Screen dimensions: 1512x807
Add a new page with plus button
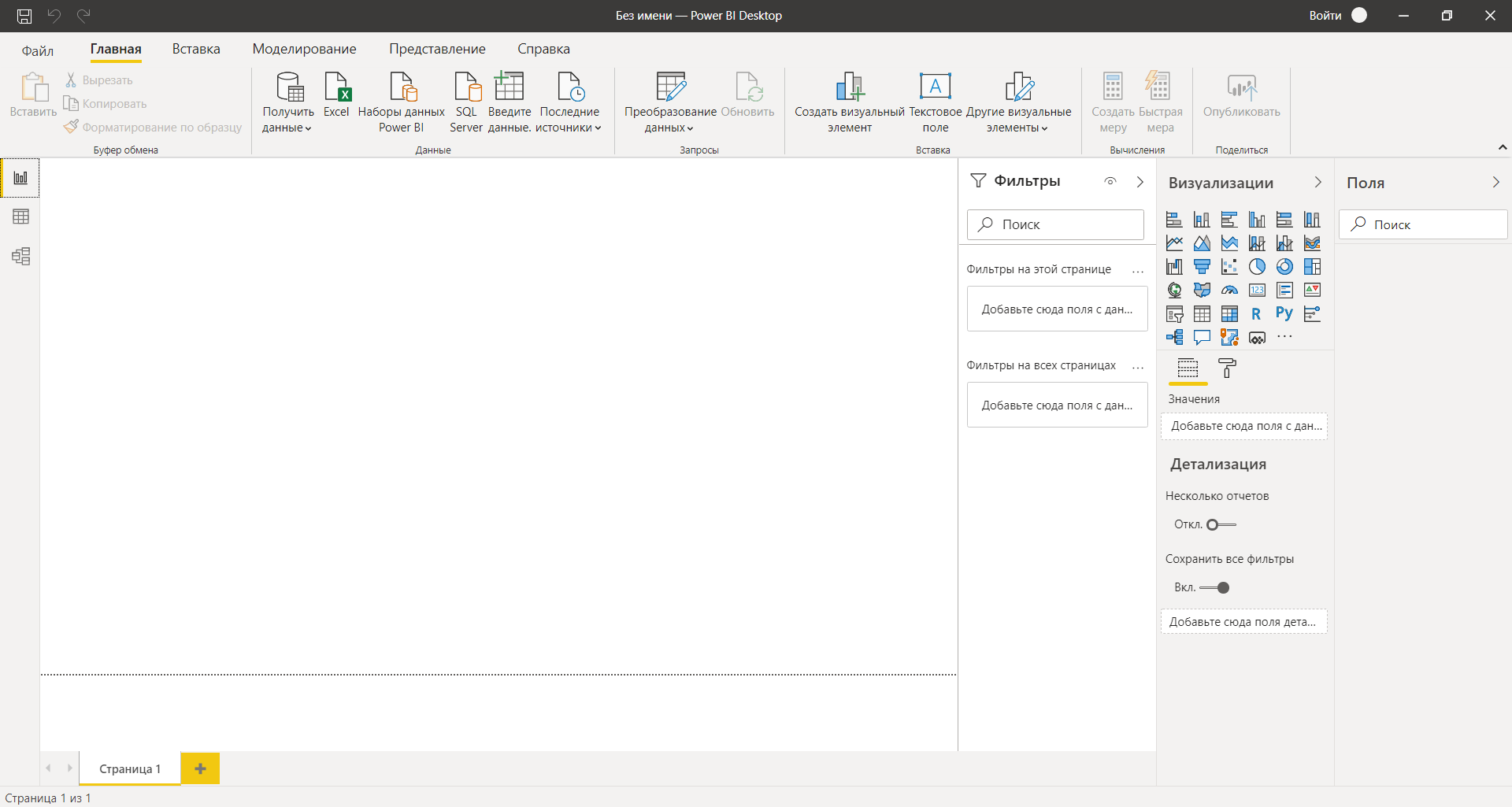click(200, 768)
